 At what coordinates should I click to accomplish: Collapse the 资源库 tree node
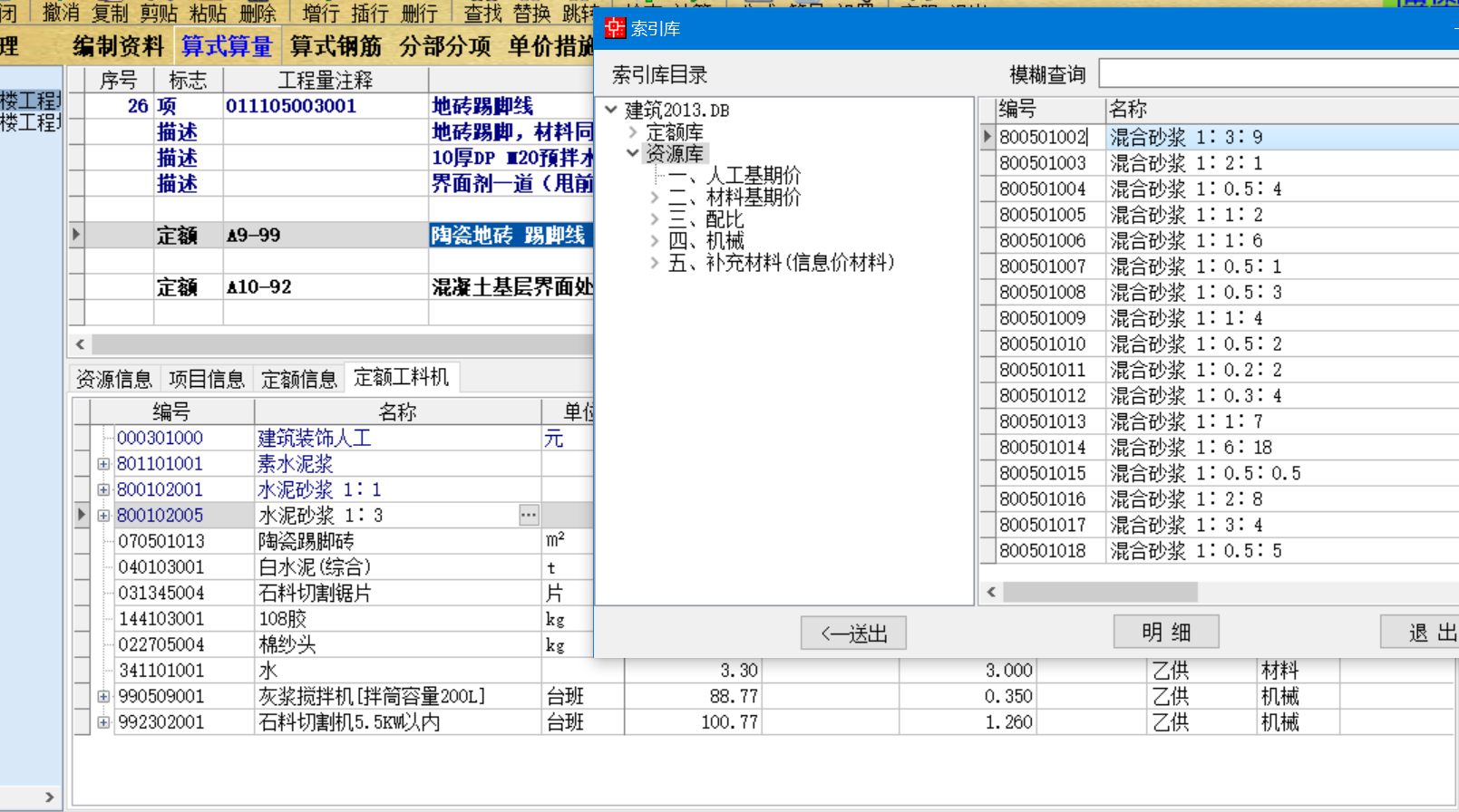[x=633, y=153]
